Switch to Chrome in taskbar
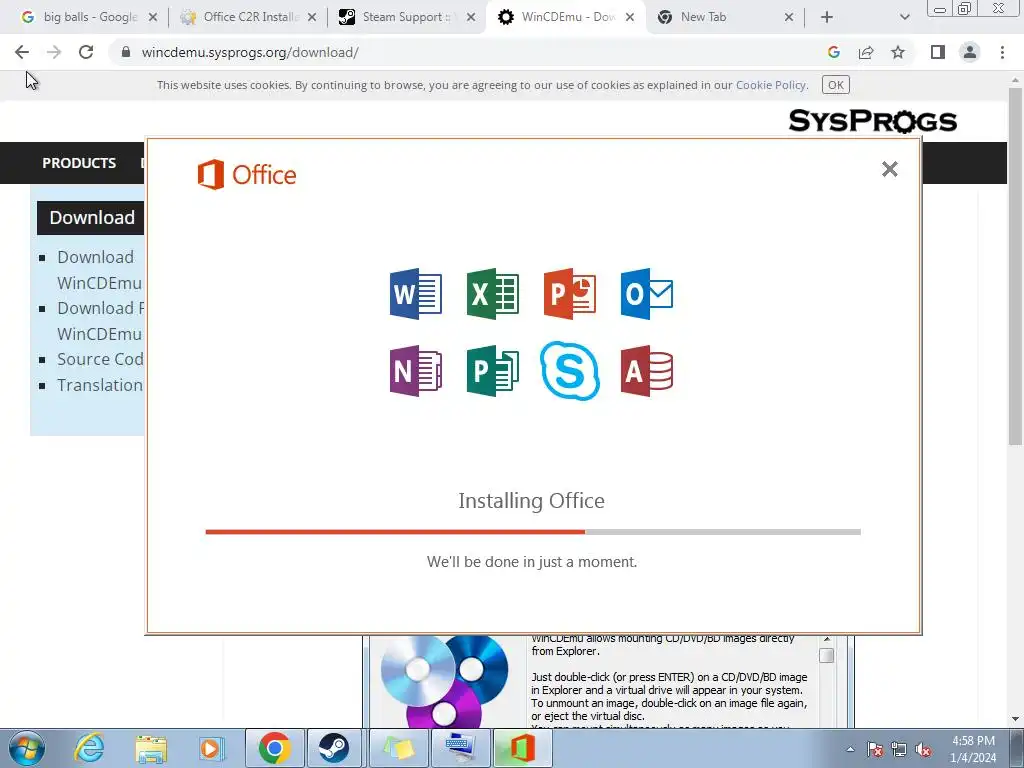The width and height of the screenshot is (1024, 768). 274,748
